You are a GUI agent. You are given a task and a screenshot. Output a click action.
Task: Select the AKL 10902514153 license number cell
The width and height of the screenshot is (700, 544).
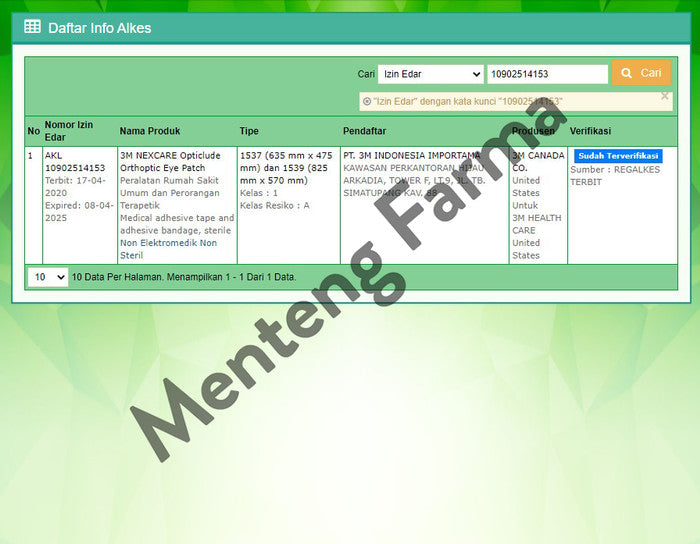pos(75,162)
